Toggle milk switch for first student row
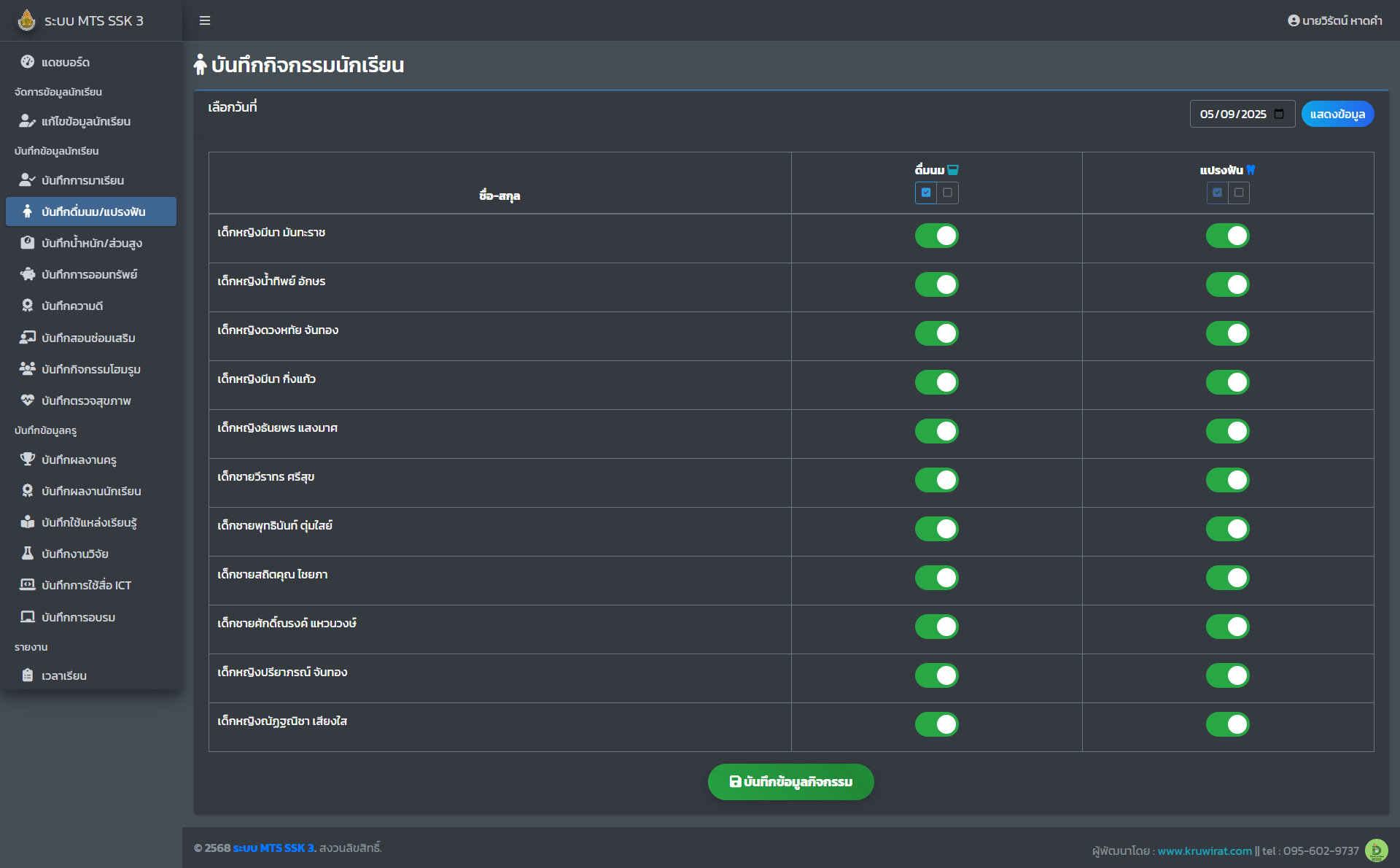This screenshot has width=1400, height=868. 936,236
